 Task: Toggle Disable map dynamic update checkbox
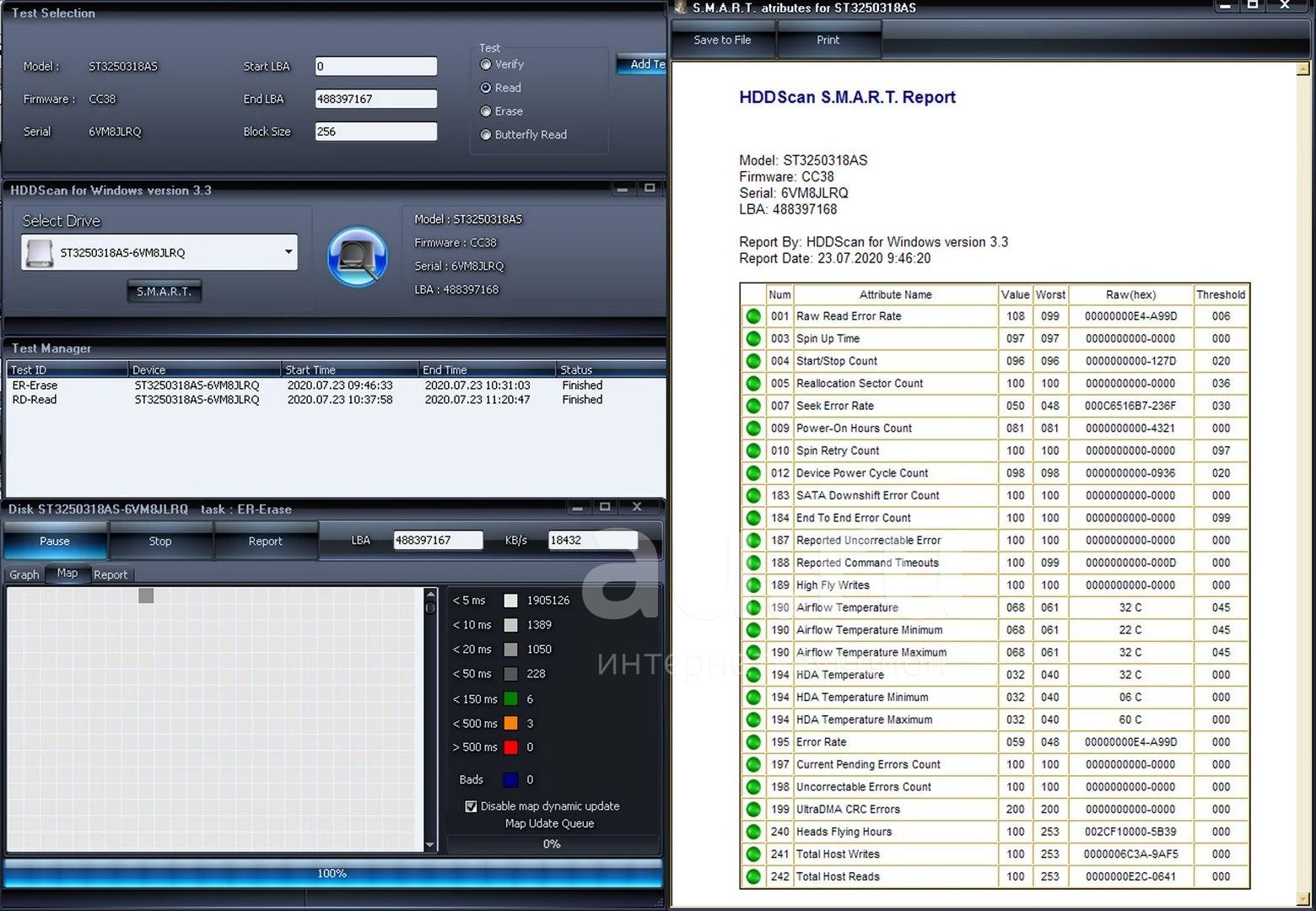(x=471, y=806)
